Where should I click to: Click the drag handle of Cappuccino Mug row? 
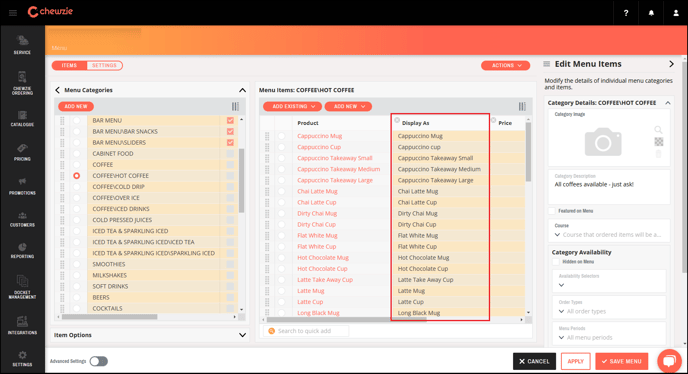[x=267, y=136]
